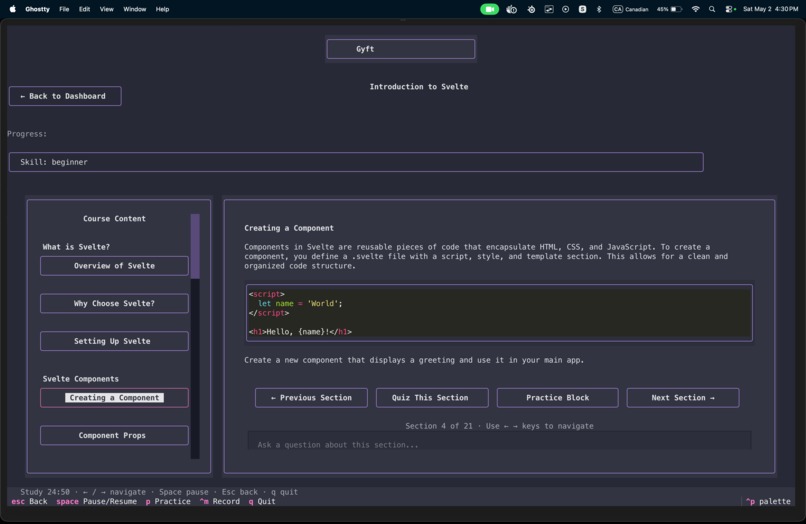The height and width of the screenshot is (524, 806).
Task: Click the battery 45% indicator
Action: click(669, 9)
